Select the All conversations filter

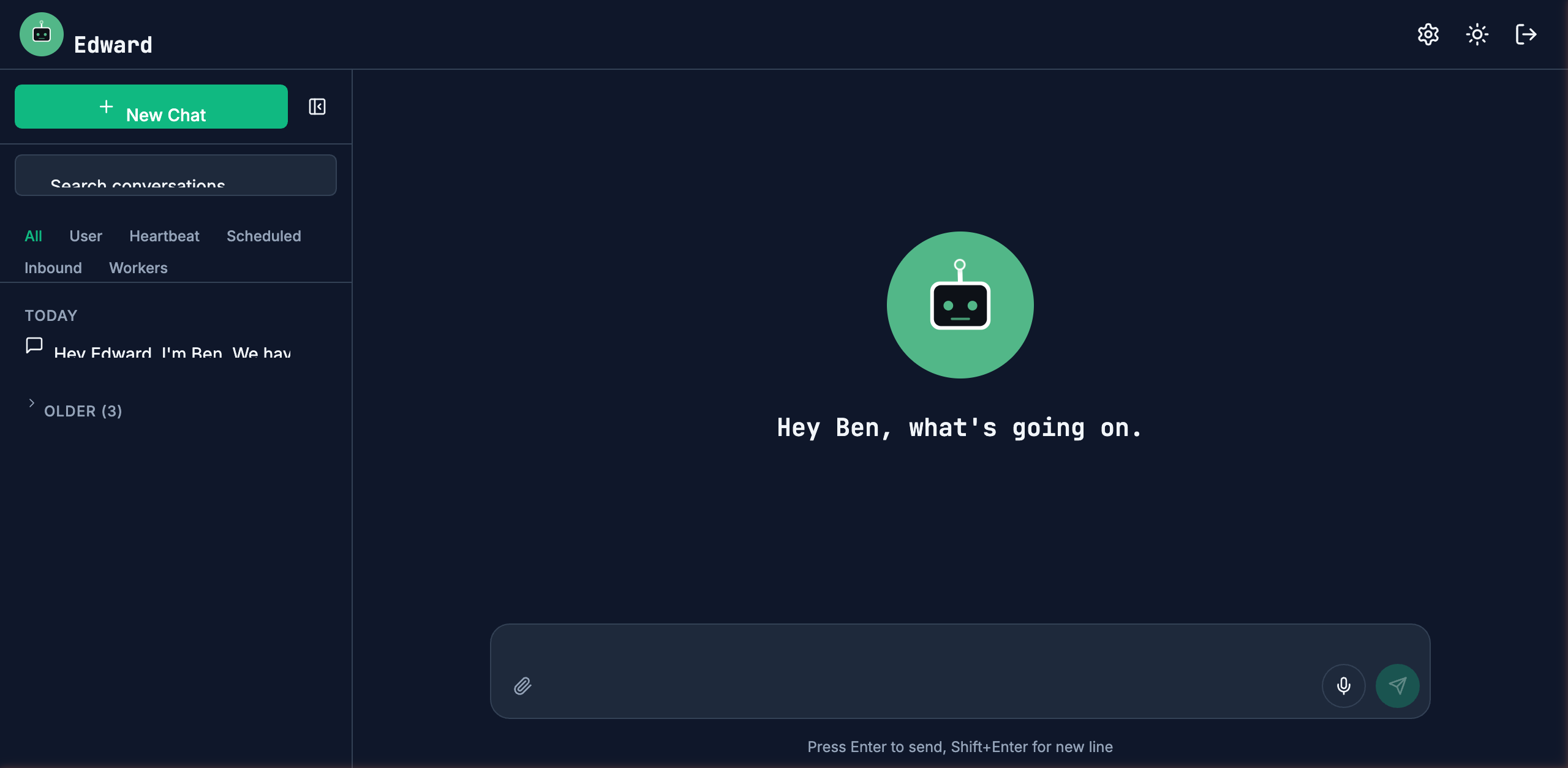[x=34, y=236]
